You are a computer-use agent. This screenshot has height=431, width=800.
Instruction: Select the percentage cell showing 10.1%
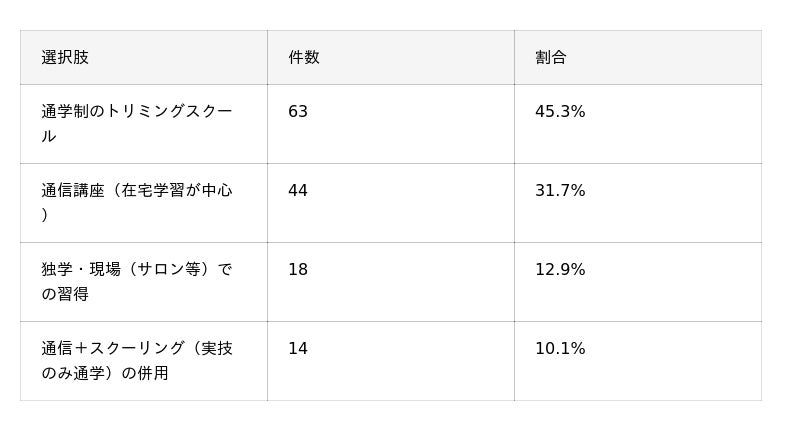[x=638, y=361]
